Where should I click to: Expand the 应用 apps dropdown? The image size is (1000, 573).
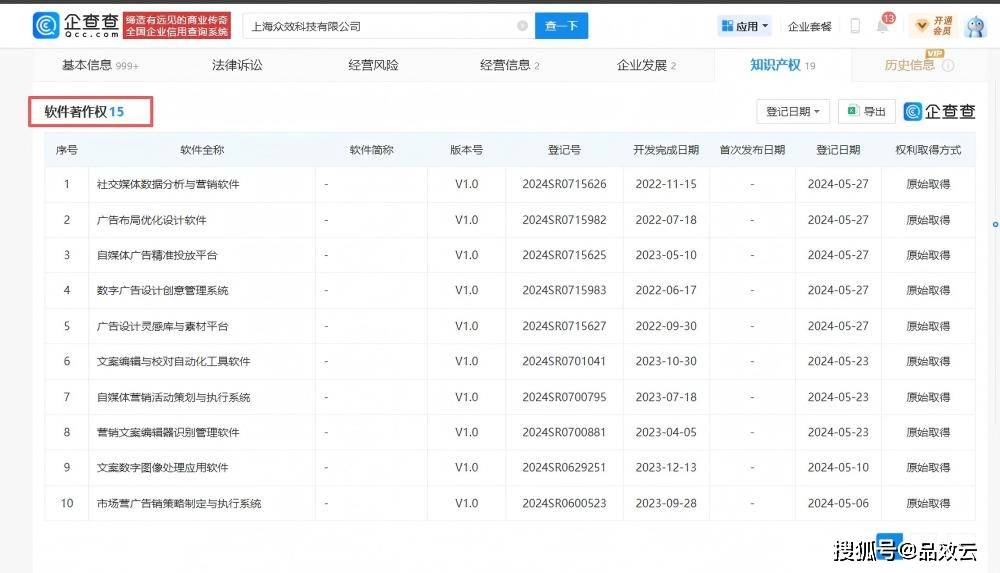pos(745,26)
